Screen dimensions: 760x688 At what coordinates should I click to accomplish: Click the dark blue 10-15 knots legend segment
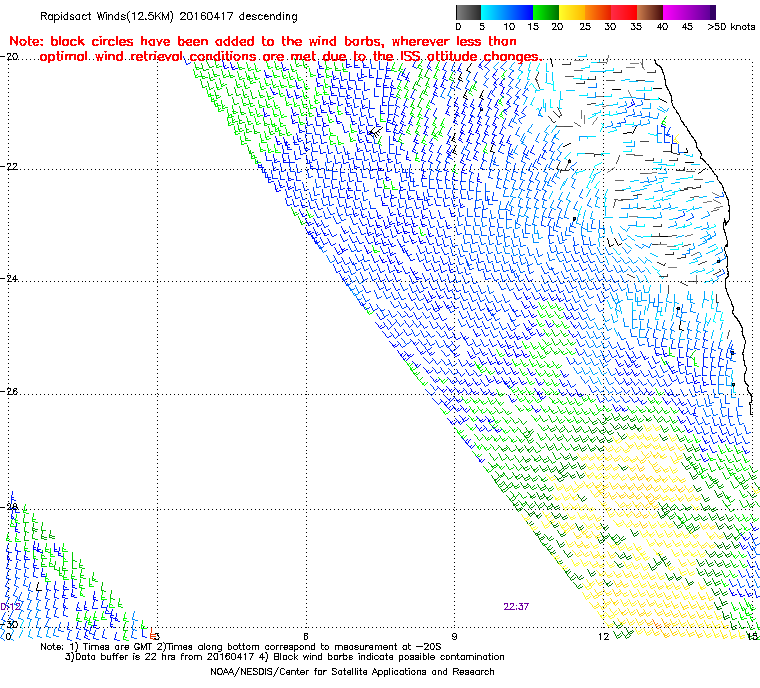pos(520,12)
